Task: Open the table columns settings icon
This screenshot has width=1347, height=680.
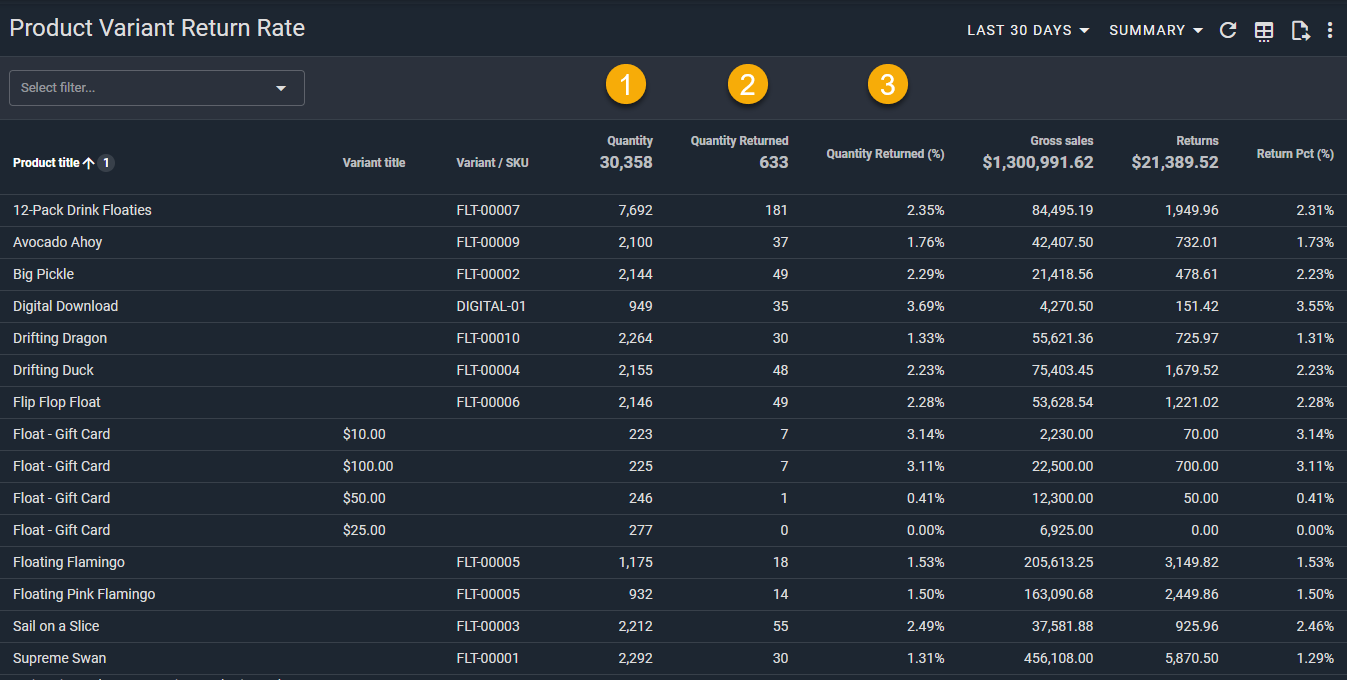Action: tap(1264, 31)
